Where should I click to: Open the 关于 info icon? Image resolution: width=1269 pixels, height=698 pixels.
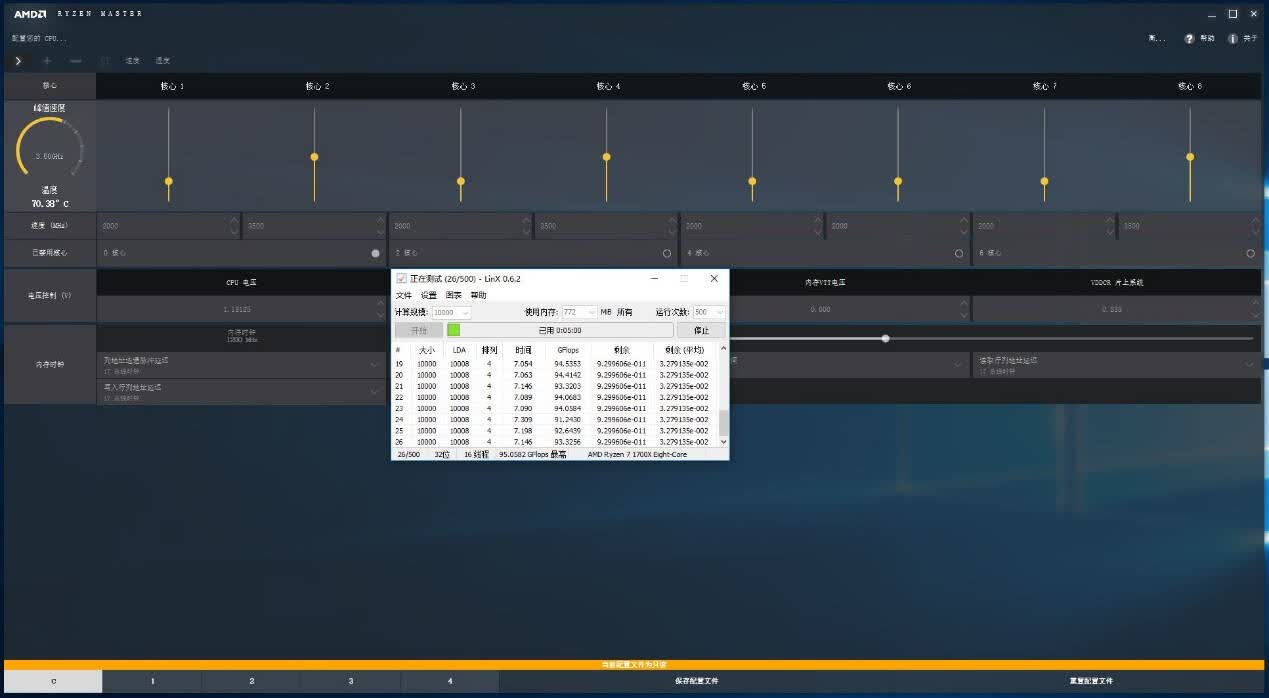click(1232, 39)
